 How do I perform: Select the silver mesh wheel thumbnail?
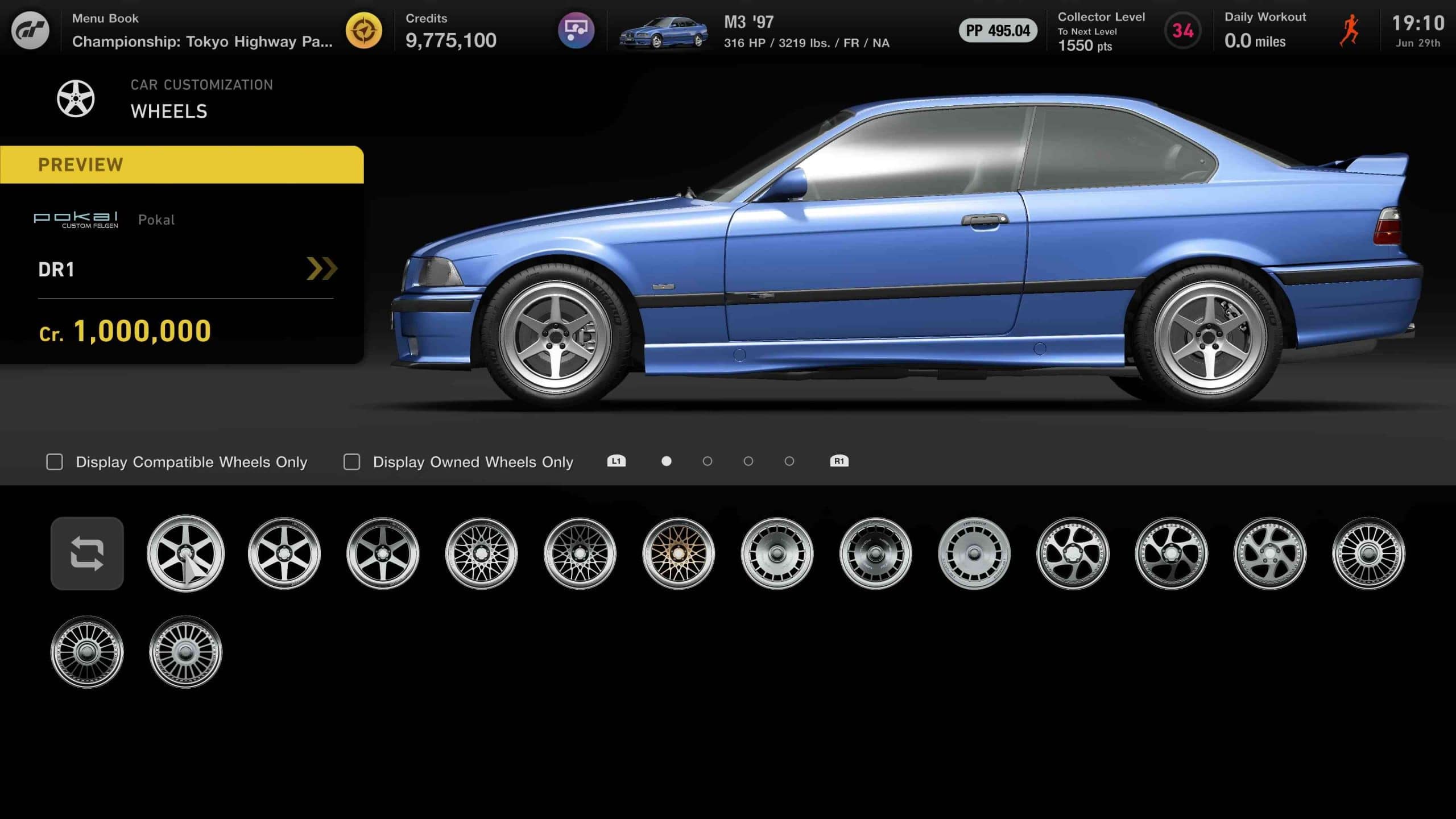[x=481, y=553]
